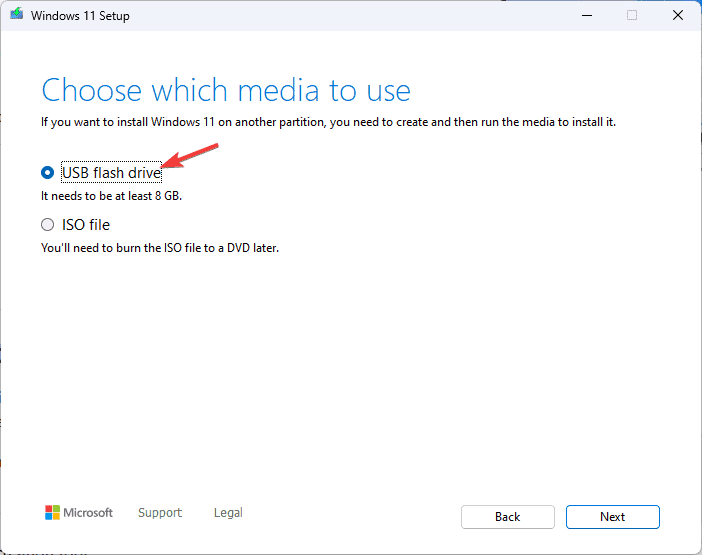Click the disabled maximize window icon

tap(632, 16)
